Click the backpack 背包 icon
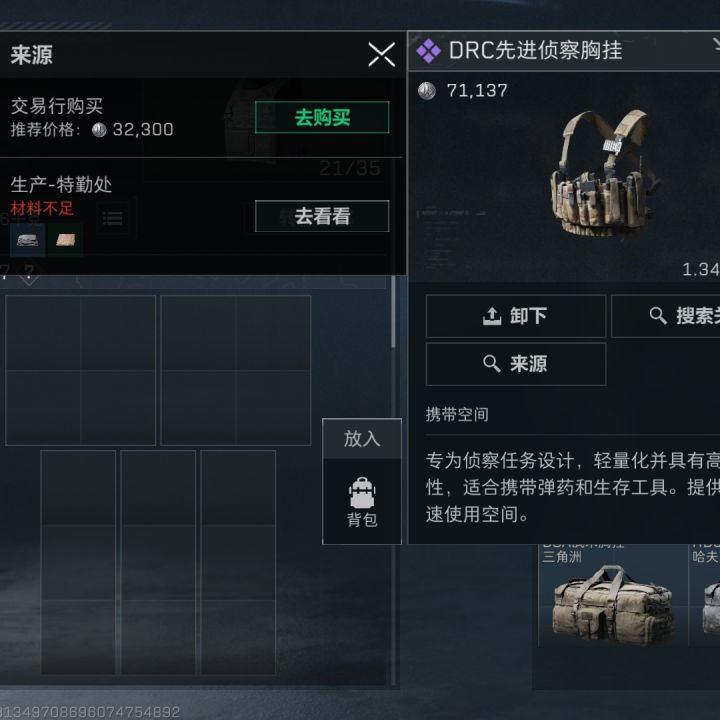Screen dimensions: 720x720 click(x=362, y=501)
